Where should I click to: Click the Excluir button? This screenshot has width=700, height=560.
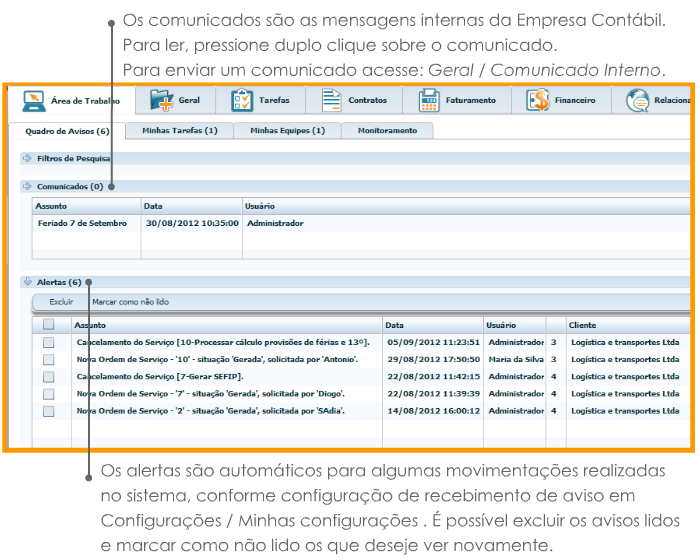point(61,302)
